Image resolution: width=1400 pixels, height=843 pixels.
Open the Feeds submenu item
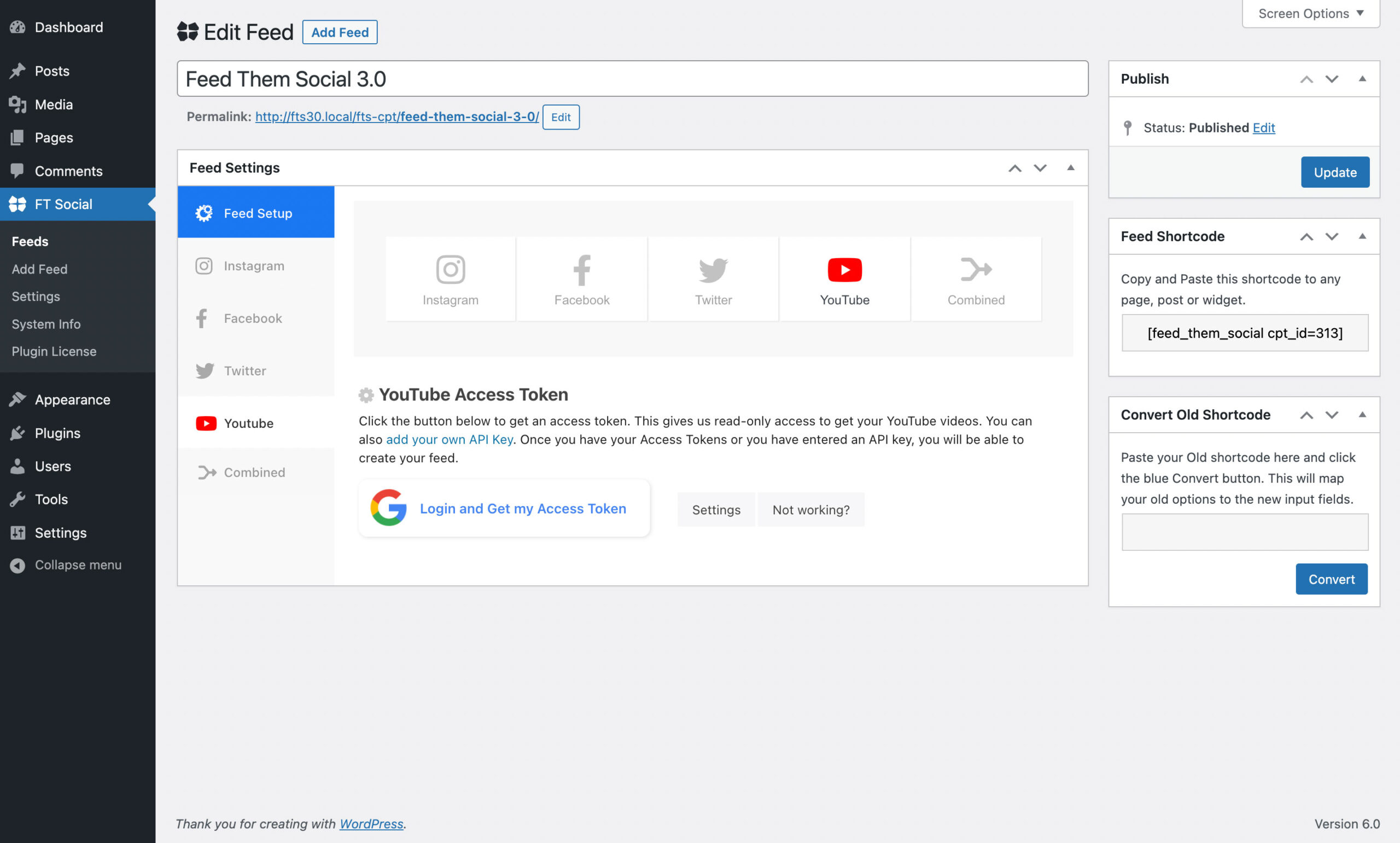pos(30,241)
